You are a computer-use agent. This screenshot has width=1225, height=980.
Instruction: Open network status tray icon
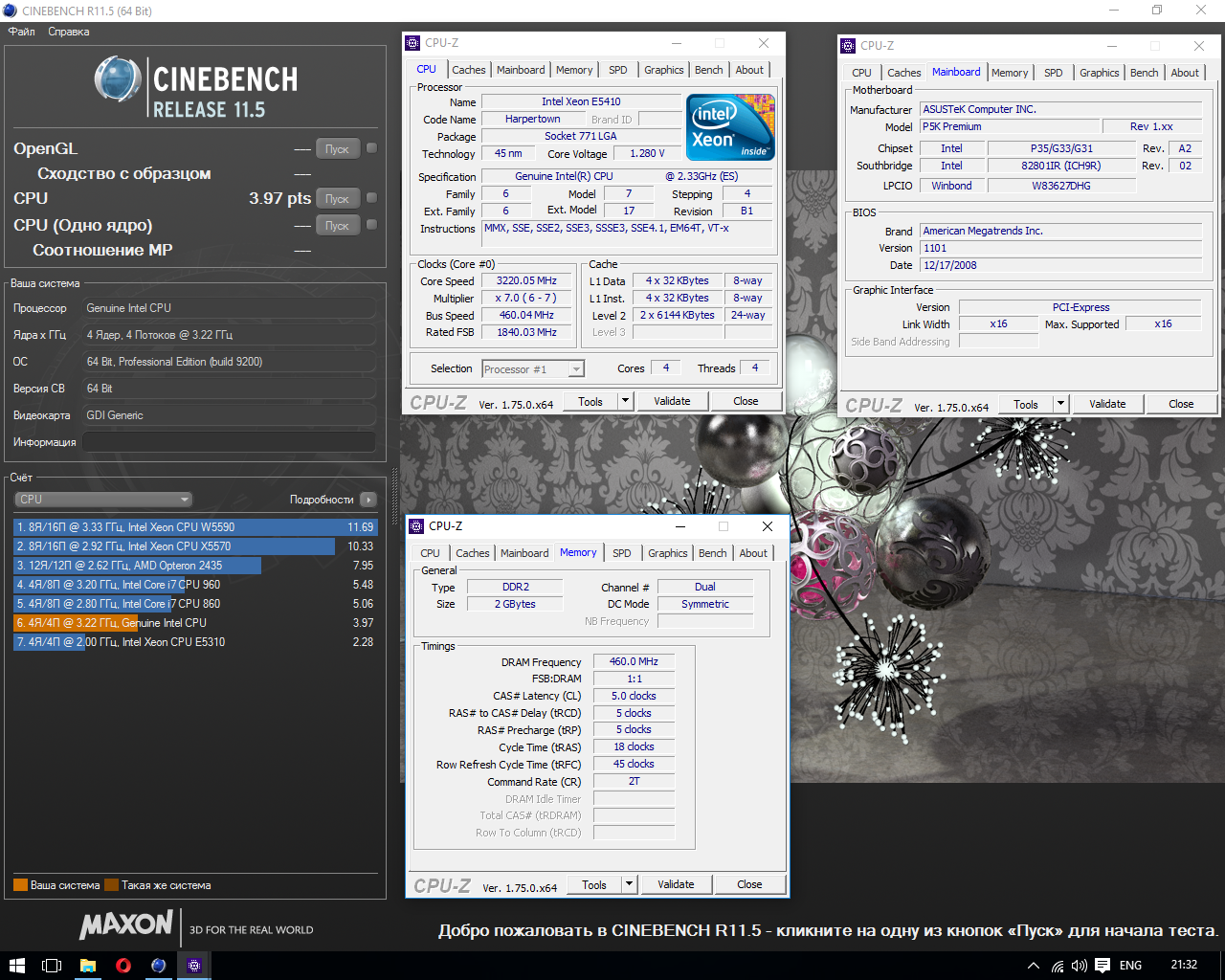(1058, 966)
